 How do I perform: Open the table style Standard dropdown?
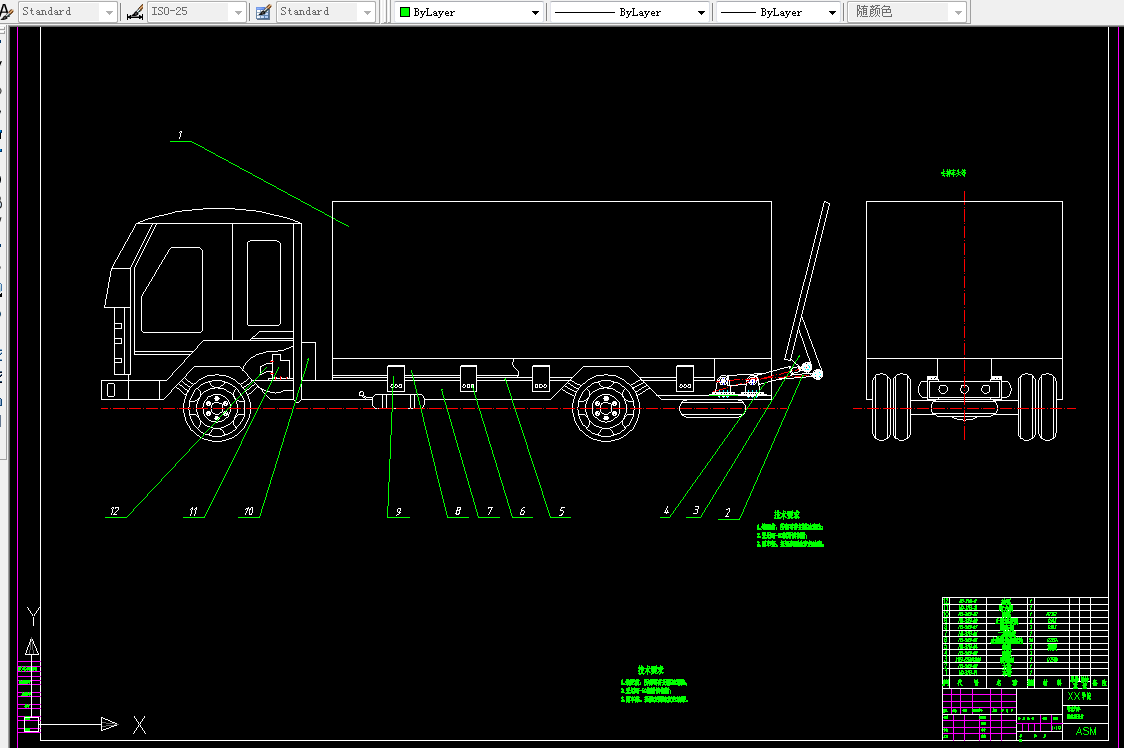click(326, 11)
